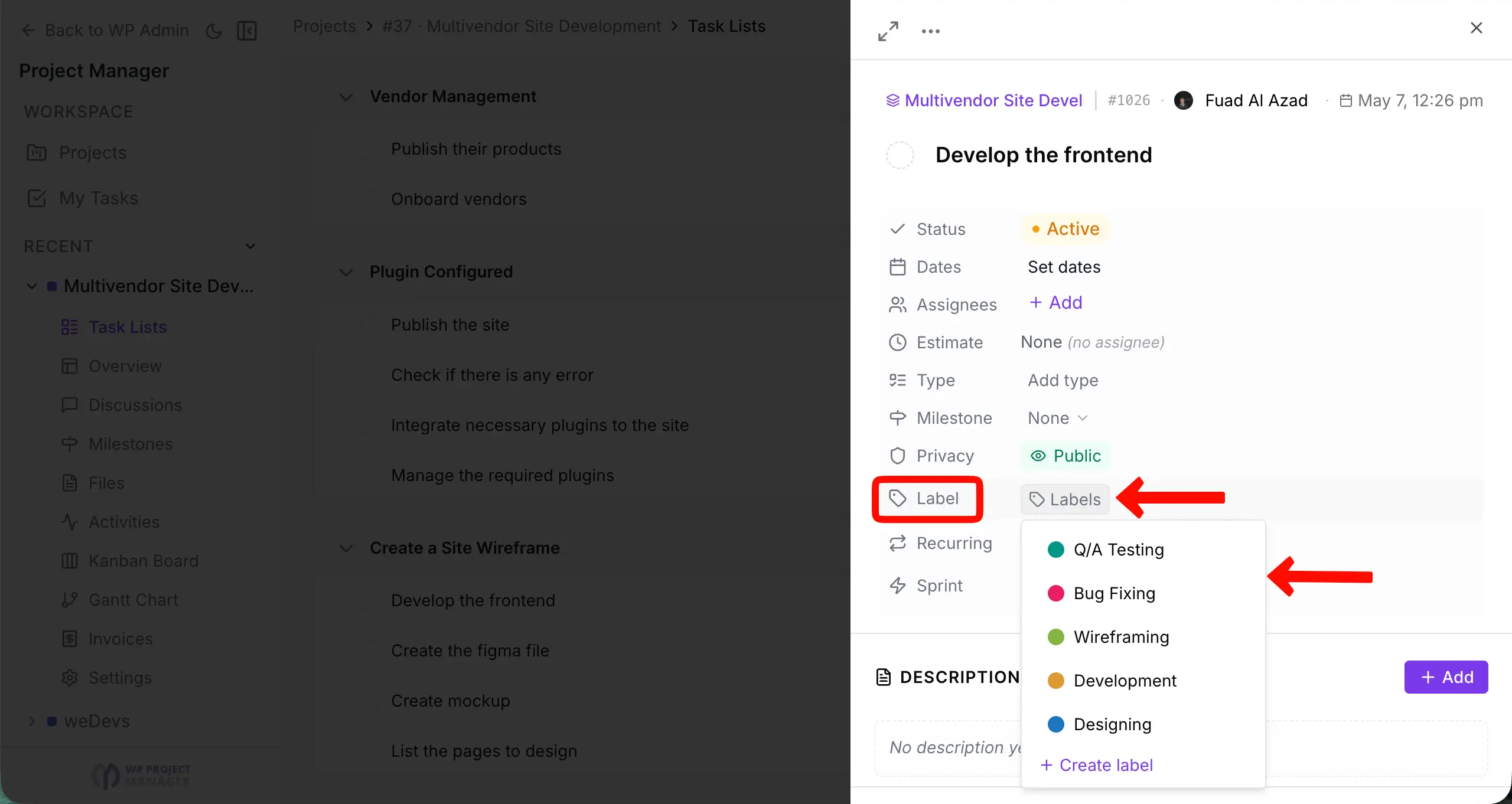The height and width of the screenshot is (804, 1512).
Task: Open project Settings sidebar item
Action: click(107, 678)
